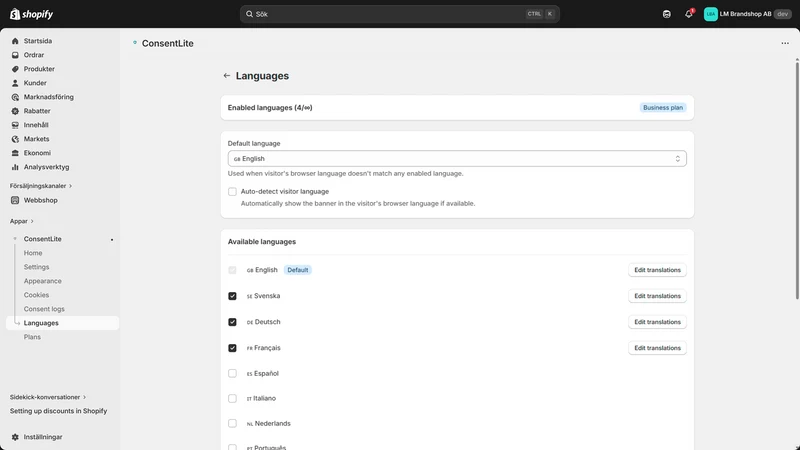Click the Analysverktyg bar chart icon

coord(15,167)
